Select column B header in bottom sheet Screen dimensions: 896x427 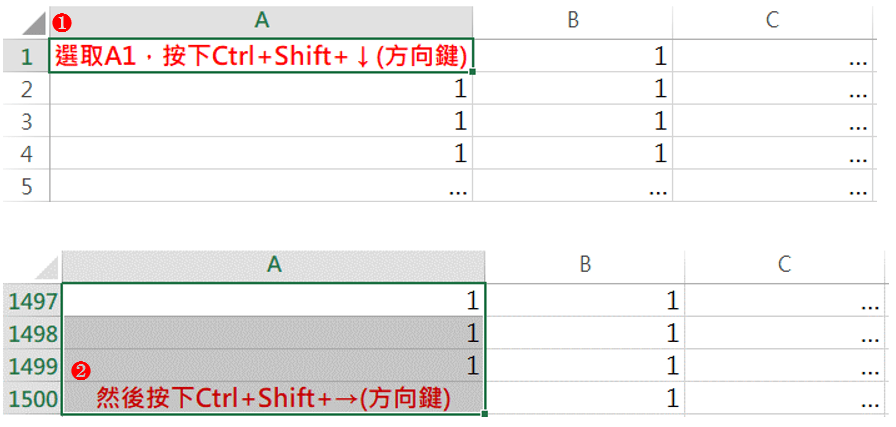585,266
